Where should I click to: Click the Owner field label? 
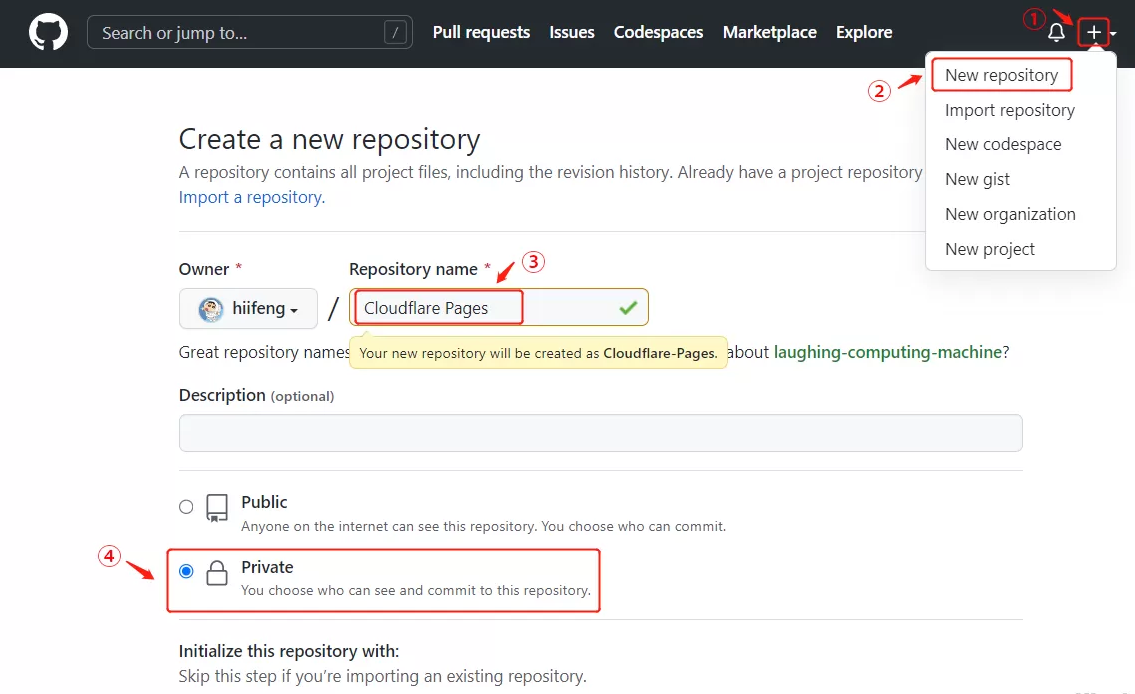(x=203, y=269)
